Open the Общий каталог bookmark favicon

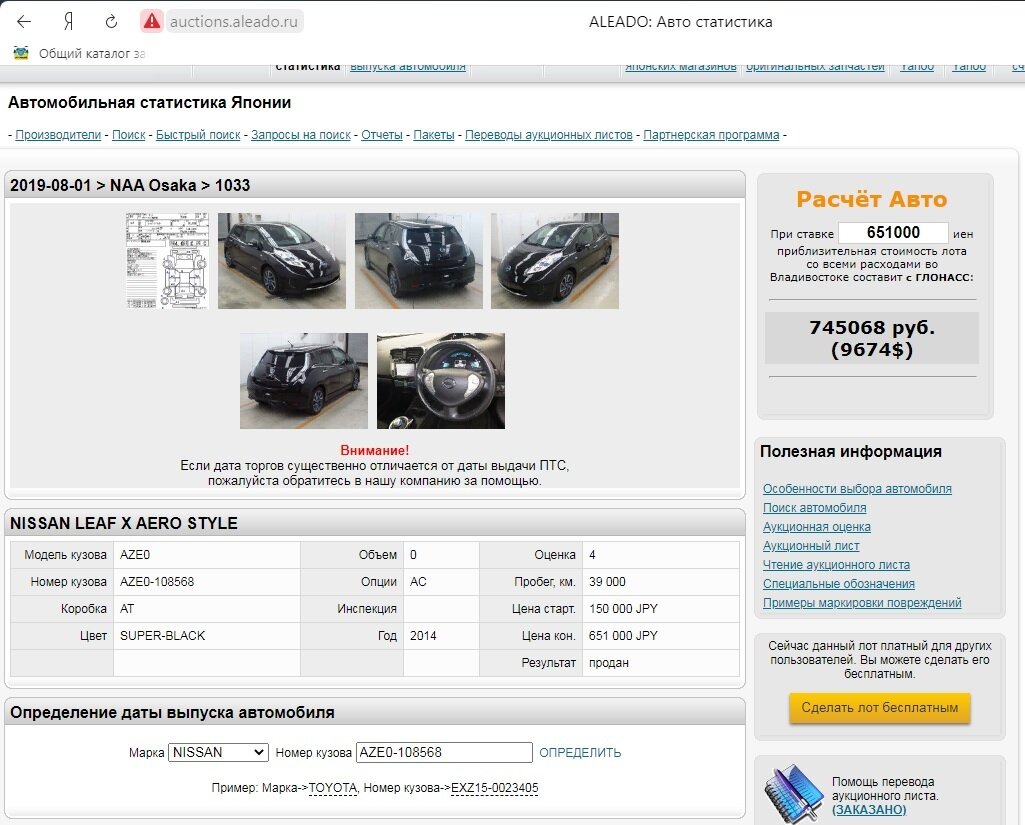[21, 54]
